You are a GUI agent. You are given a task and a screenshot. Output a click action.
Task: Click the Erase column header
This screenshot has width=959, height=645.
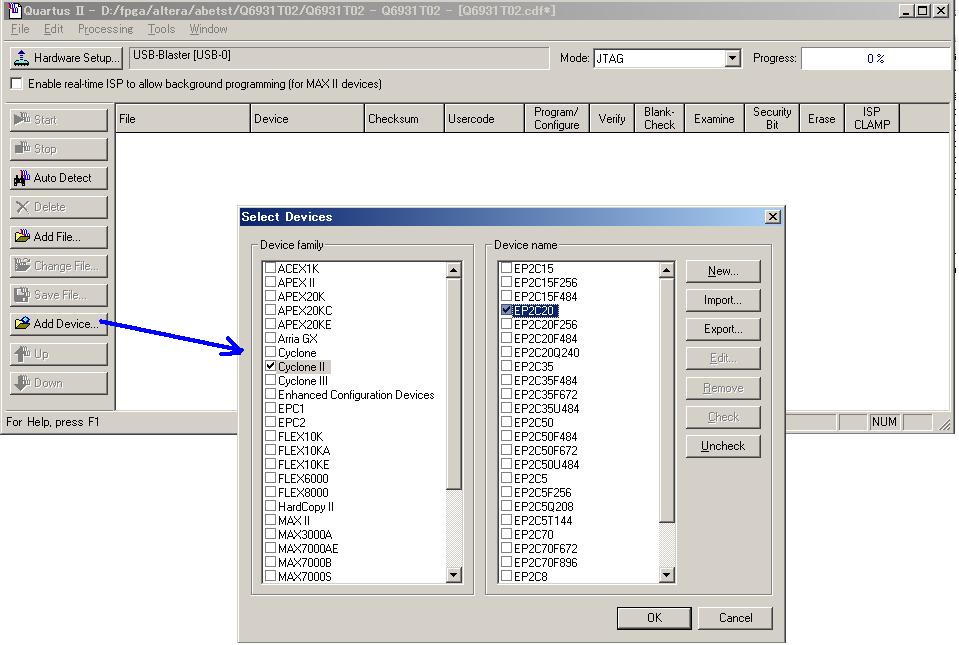(x=821, y=119)
